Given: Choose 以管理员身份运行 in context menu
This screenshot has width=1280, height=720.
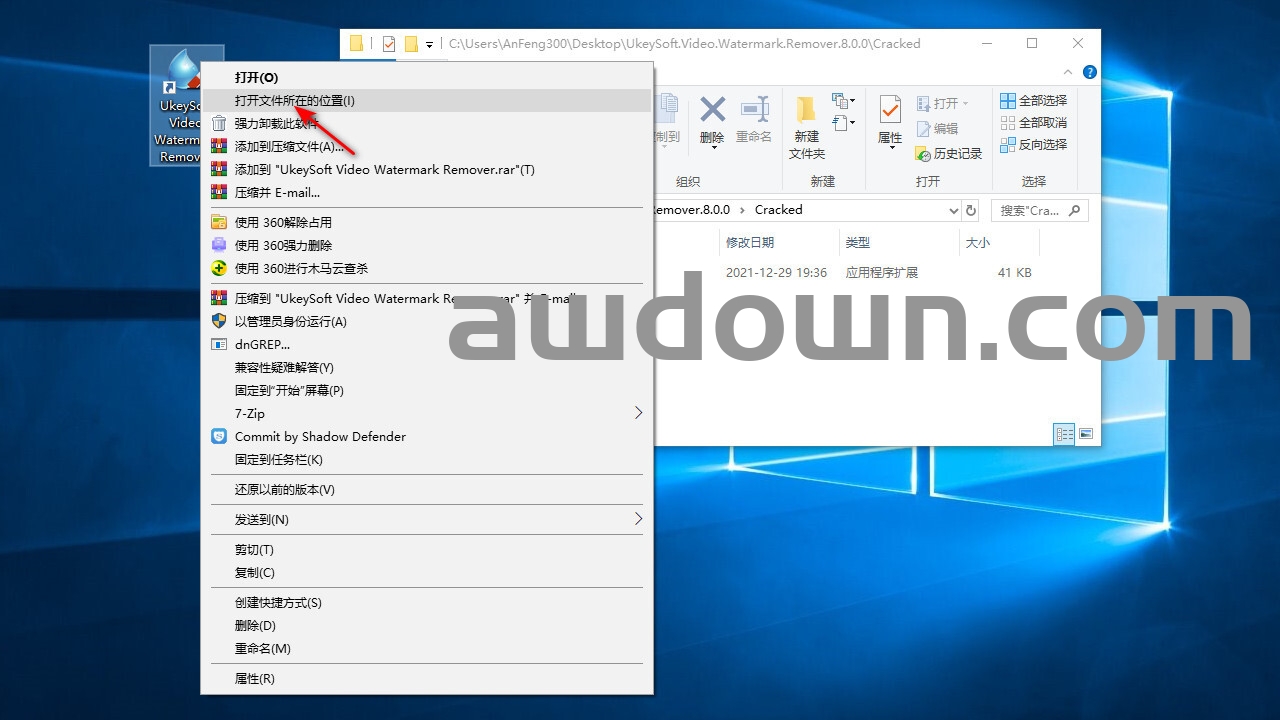Looking at the screenshot, I should (x=290, y=321).
